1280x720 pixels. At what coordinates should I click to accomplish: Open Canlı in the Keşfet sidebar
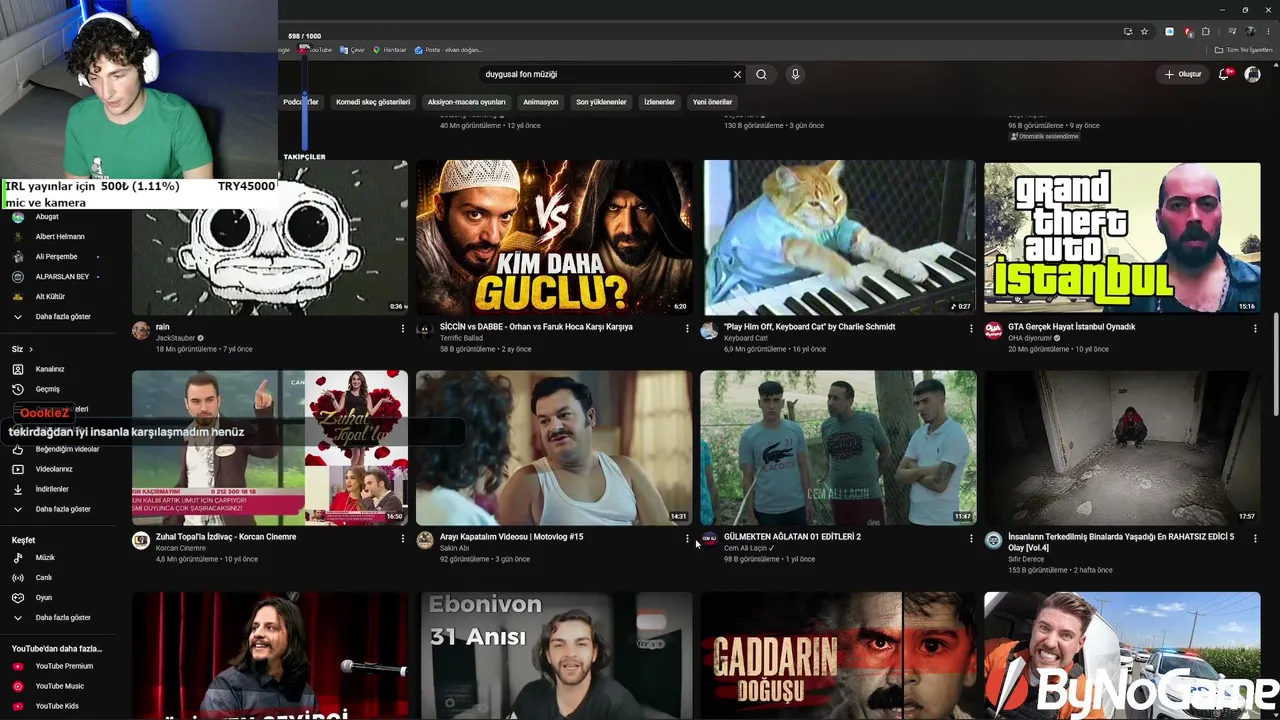click(58, 577)
